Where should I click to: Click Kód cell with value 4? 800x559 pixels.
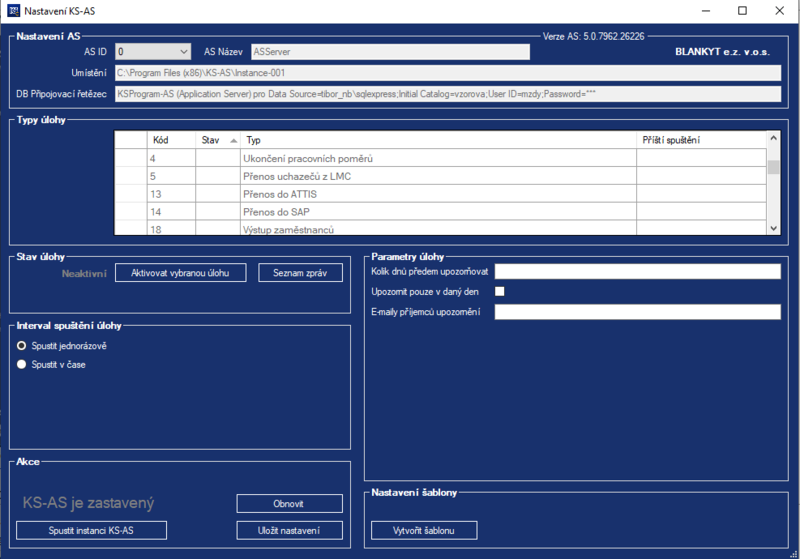pyautogui.click(x=171, y=159)
